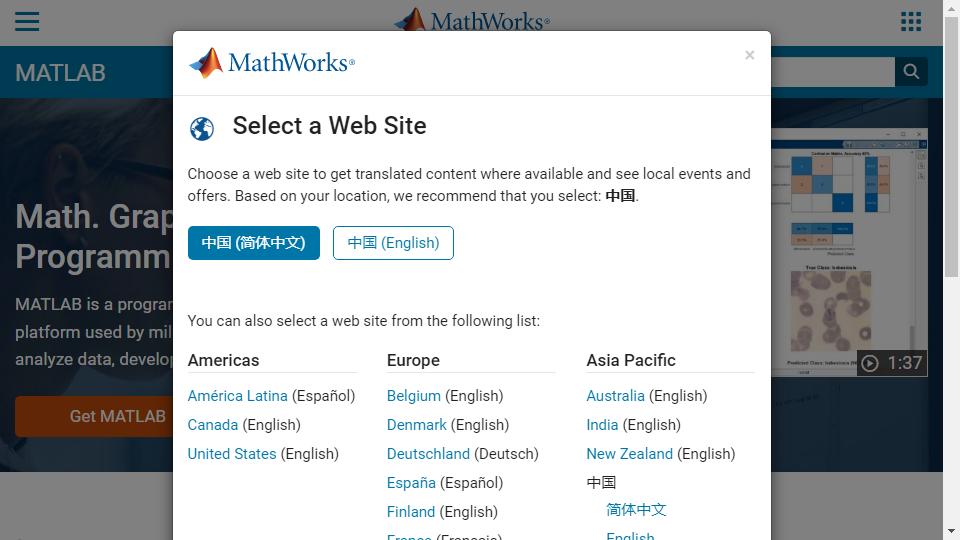The image size is (960, 540).
Task: Select the 中国 (简体中文) button
Action: coord(254,243)
